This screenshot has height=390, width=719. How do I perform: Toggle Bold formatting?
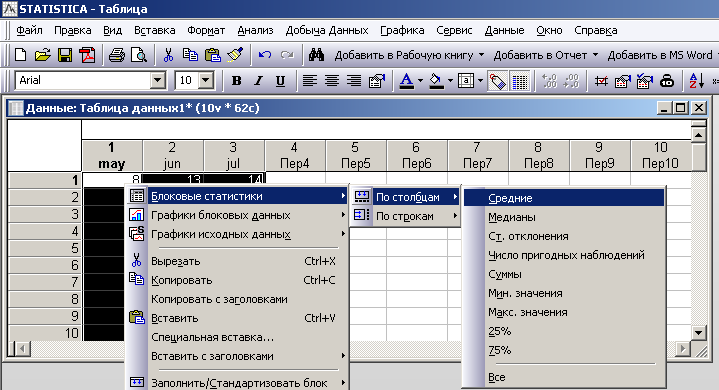(236, 81)
